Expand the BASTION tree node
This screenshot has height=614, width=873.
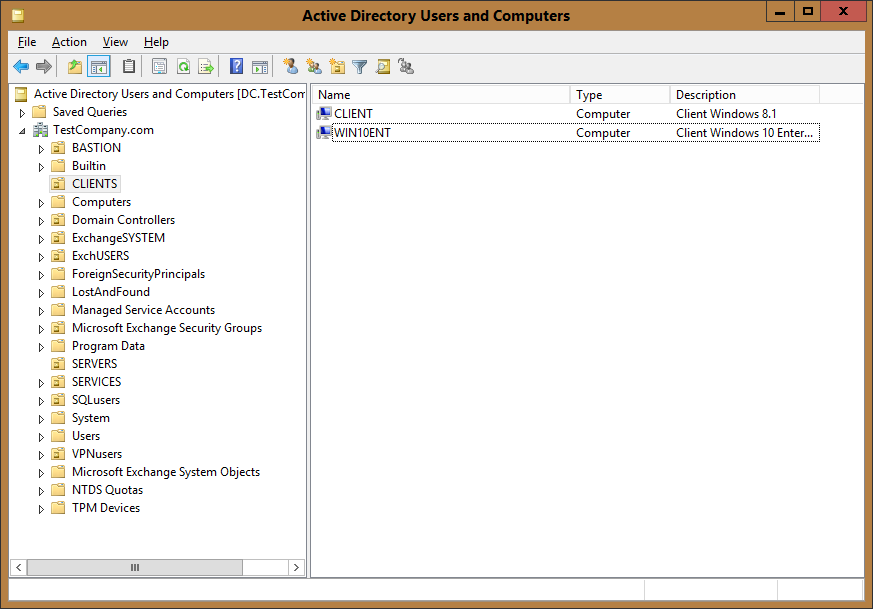41,149
